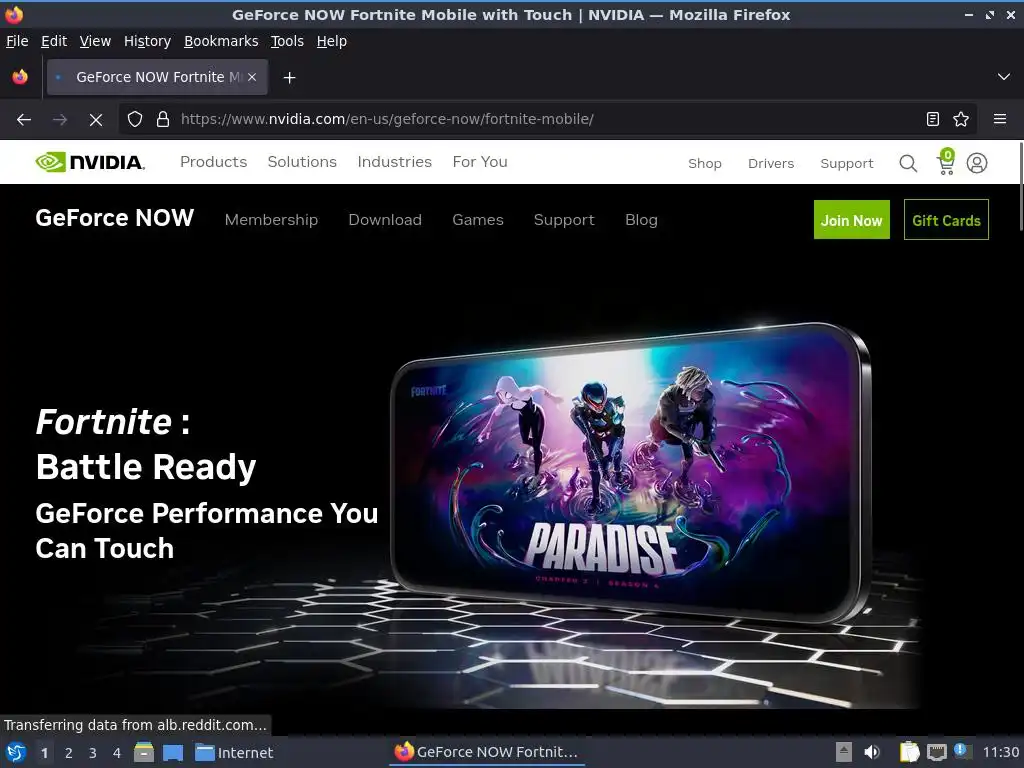Screen dimensions: 1024x768
Task: Switch to workspace 3
Action: point(93,753)
